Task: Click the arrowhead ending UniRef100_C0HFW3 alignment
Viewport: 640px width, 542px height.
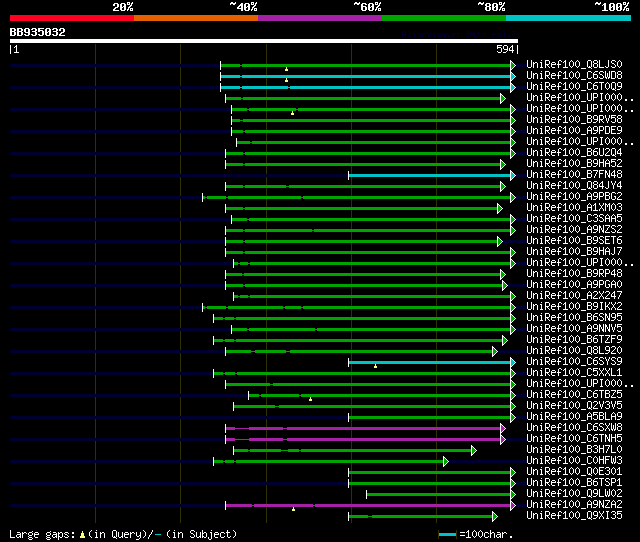Action: tap(446, 462)
